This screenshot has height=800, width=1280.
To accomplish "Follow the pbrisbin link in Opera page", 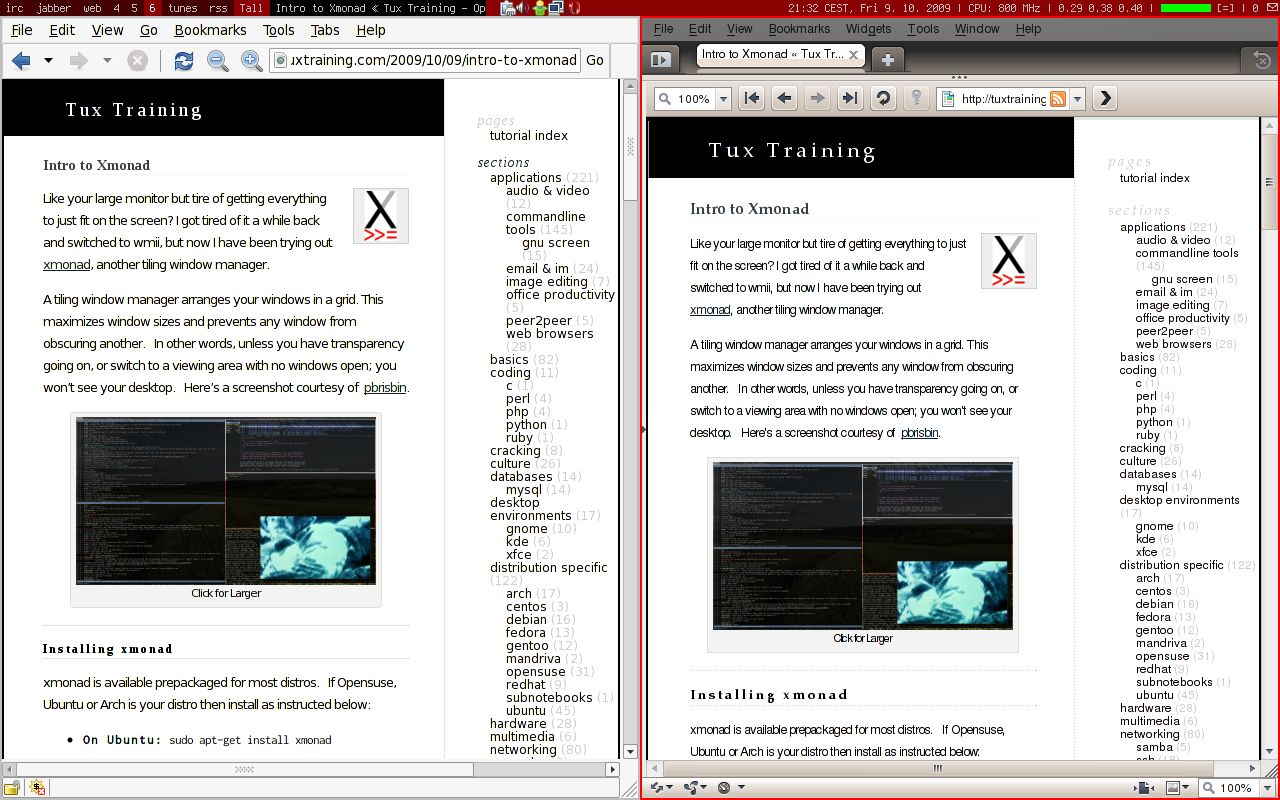I will coord(919,433).
